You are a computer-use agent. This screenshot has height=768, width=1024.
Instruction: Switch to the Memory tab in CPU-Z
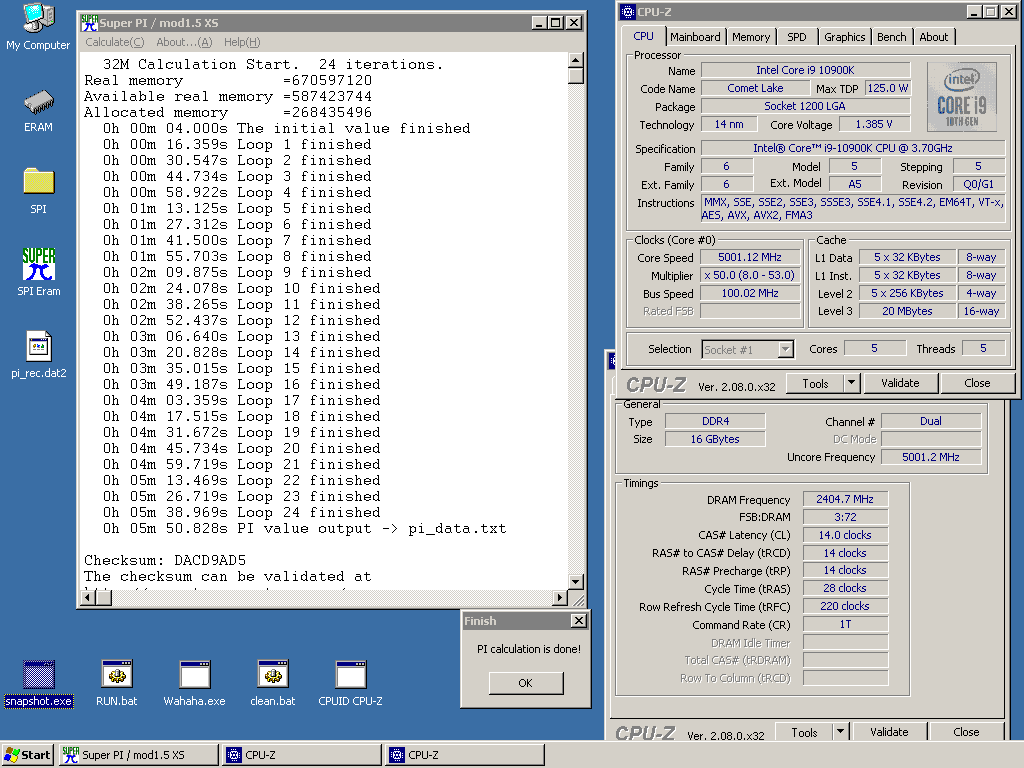pos(751,37)
